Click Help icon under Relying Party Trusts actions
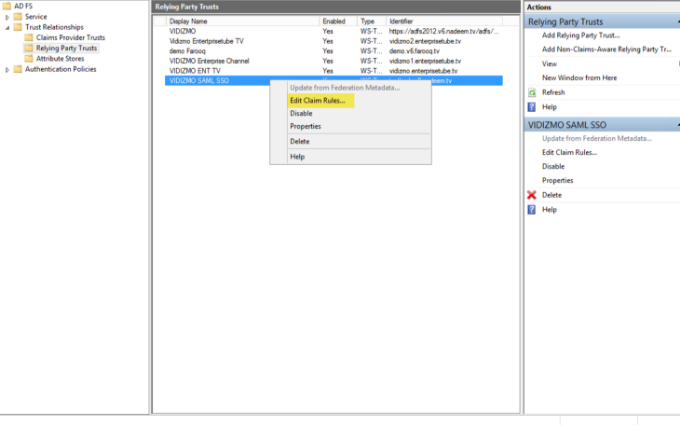The image size is (680, 426). tap(532, 106)
